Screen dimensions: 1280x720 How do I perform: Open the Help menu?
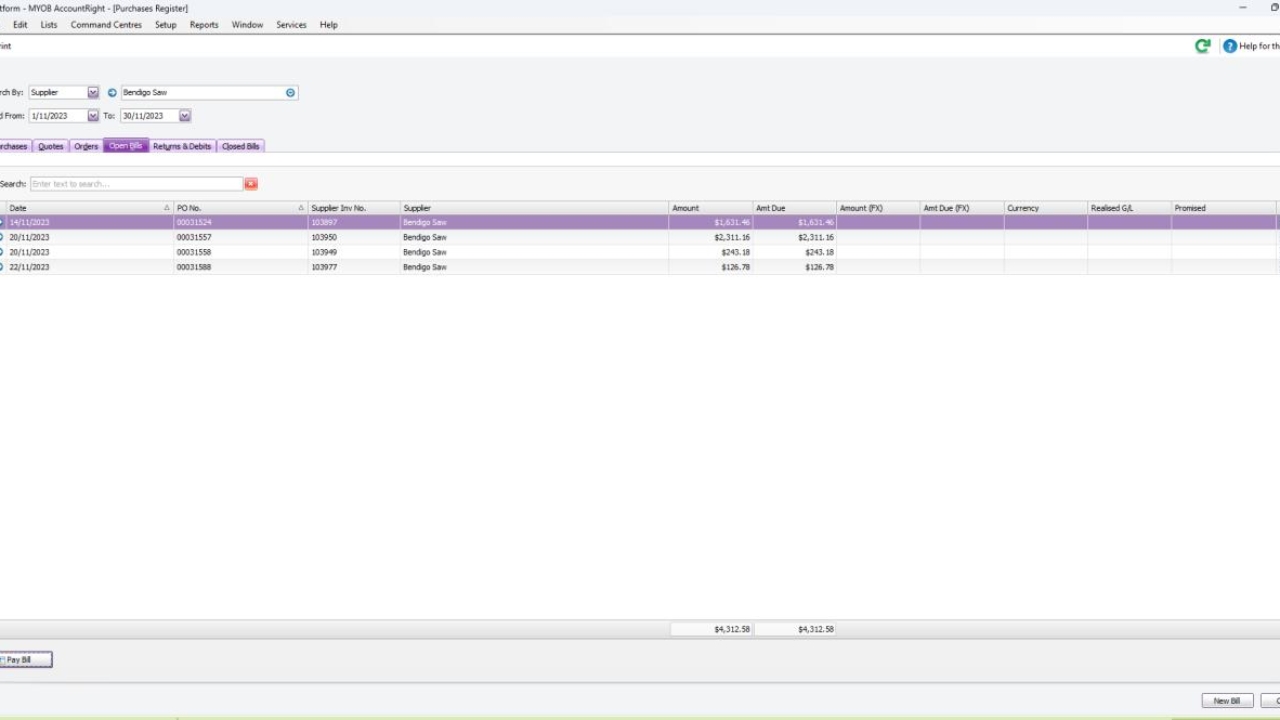[x=329, y=25]
